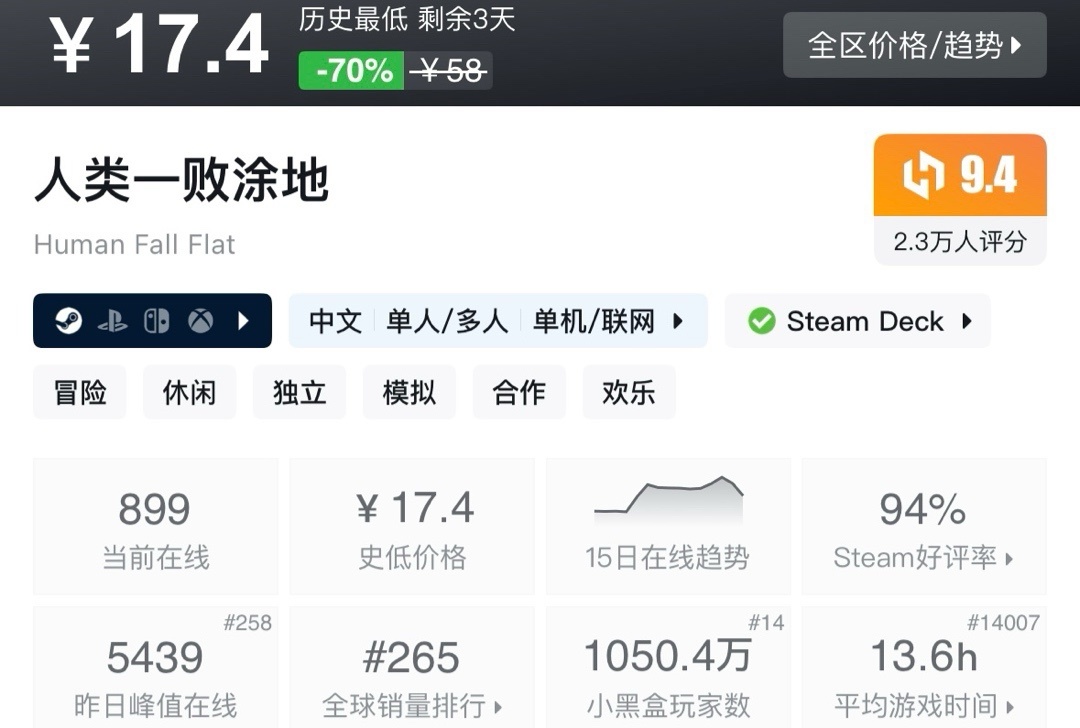
Task: Select the 欢乐 genre tag
Action: (x=629, y=392)
